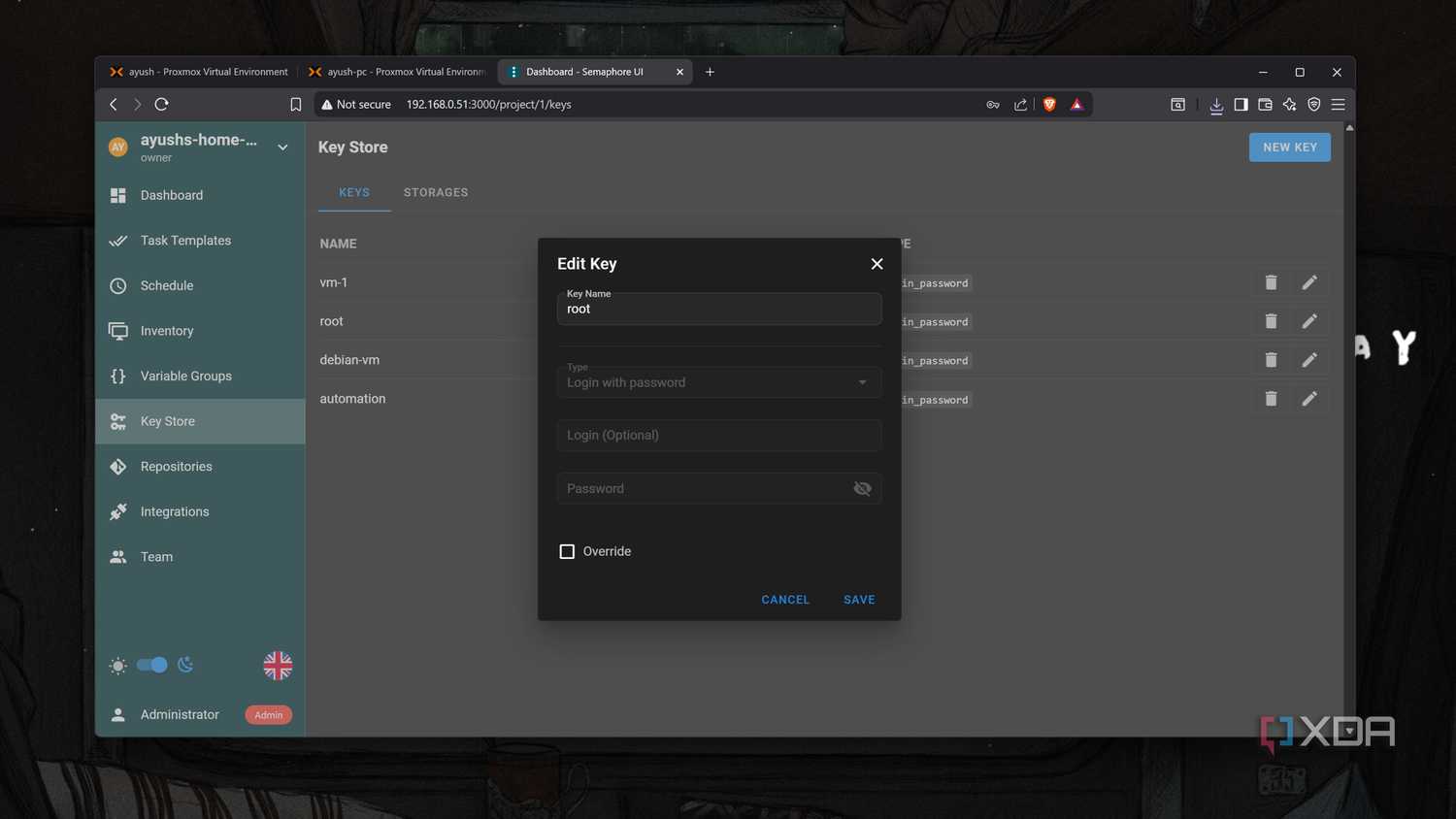Open Variable Groups in the sidebar
This screenshot has height=819, width=1456.
(x=200, y=376)
